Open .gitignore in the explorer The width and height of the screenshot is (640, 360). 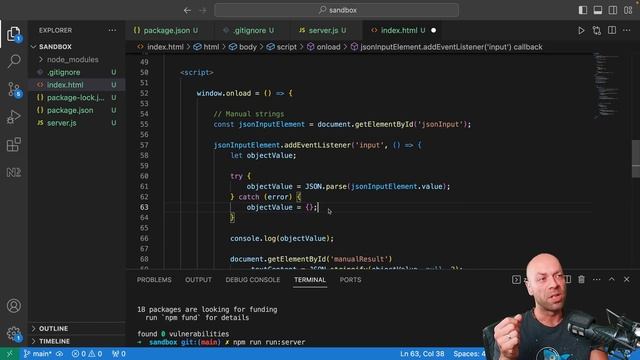(64, 72)
